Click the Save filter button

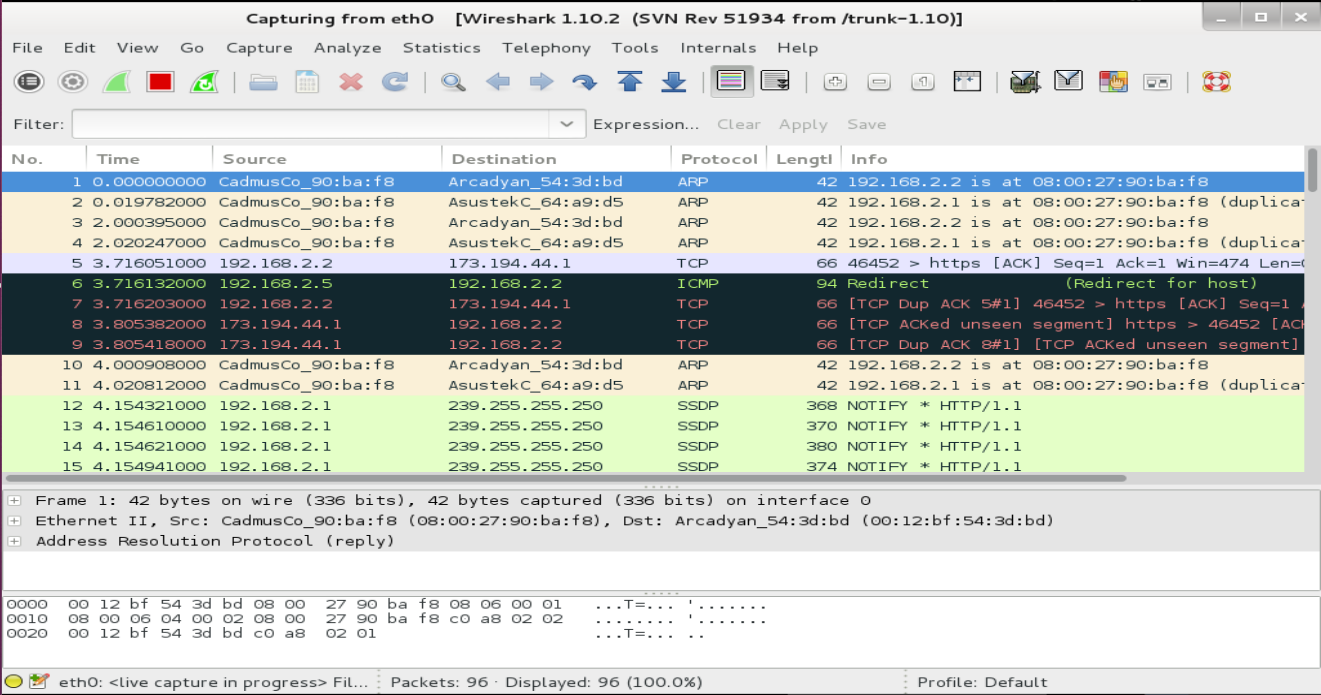click(866, 124)
